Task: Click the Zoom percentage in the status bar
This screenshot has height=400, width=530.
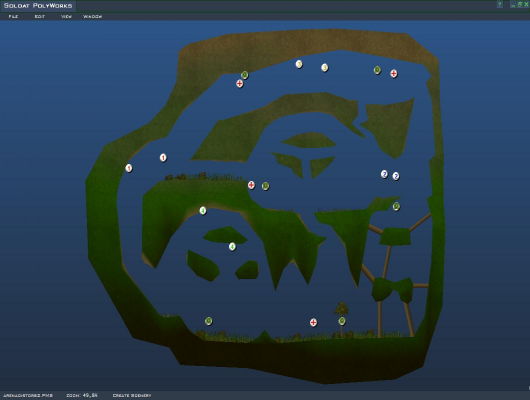Action: (x=82, y=395)
